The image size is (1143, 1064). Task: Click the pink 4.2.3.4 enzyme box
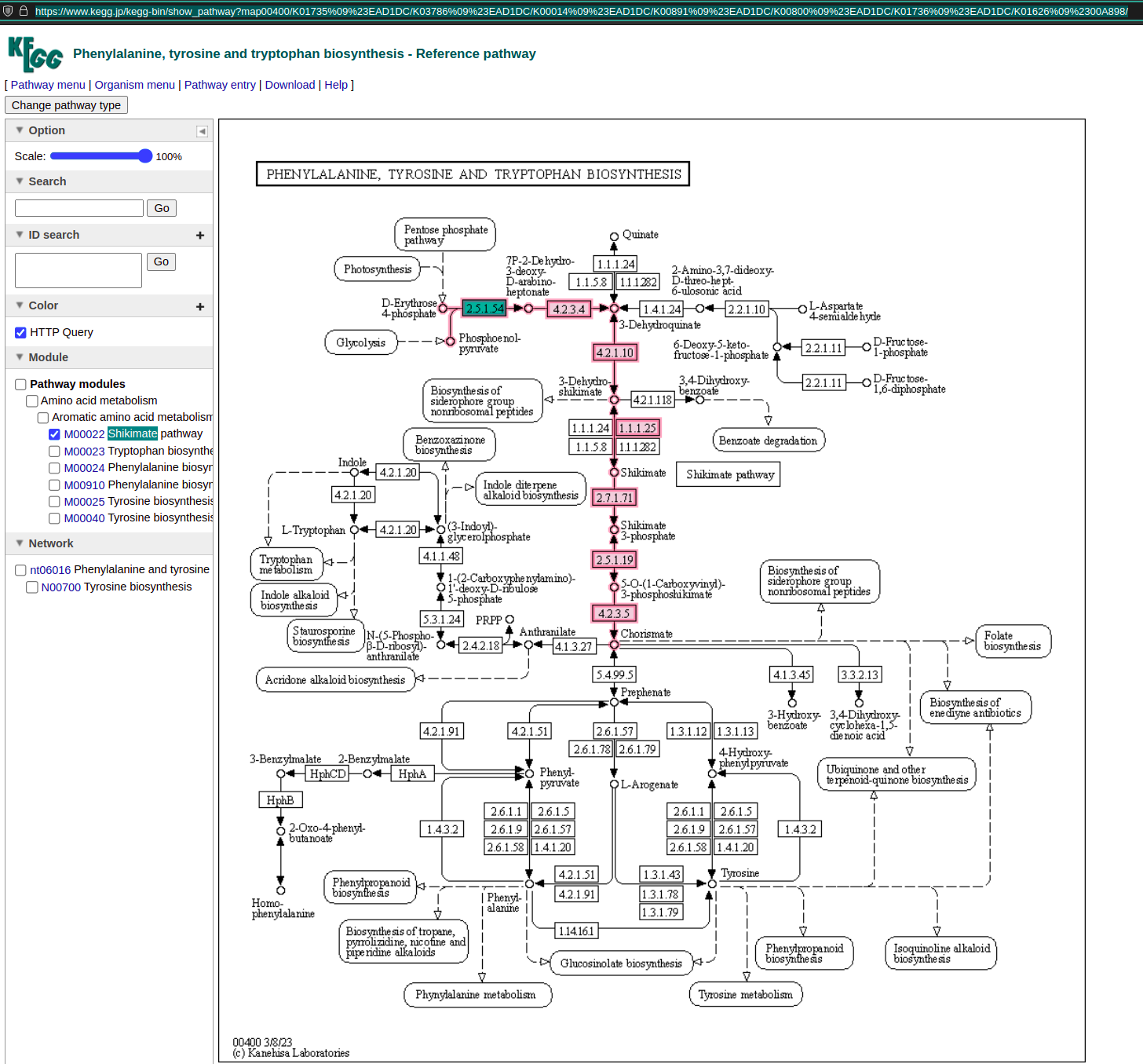pos(569,309)
